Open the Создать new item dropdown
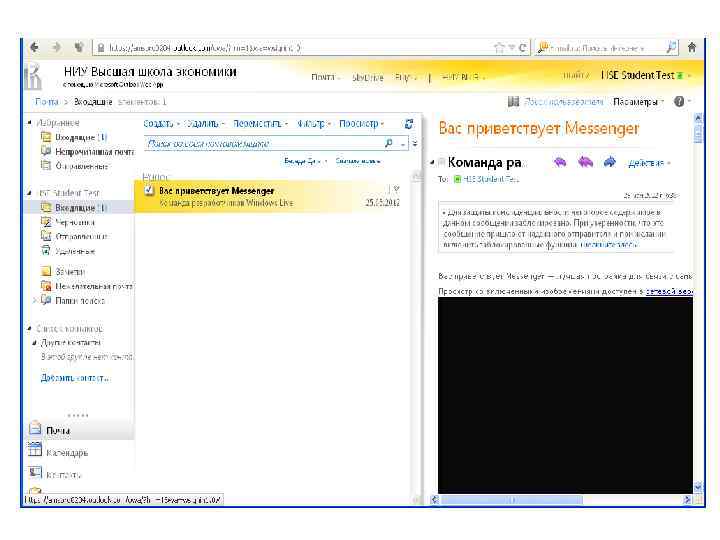The height and width of the screenshot is (540, 720). [x=162, y=124]
